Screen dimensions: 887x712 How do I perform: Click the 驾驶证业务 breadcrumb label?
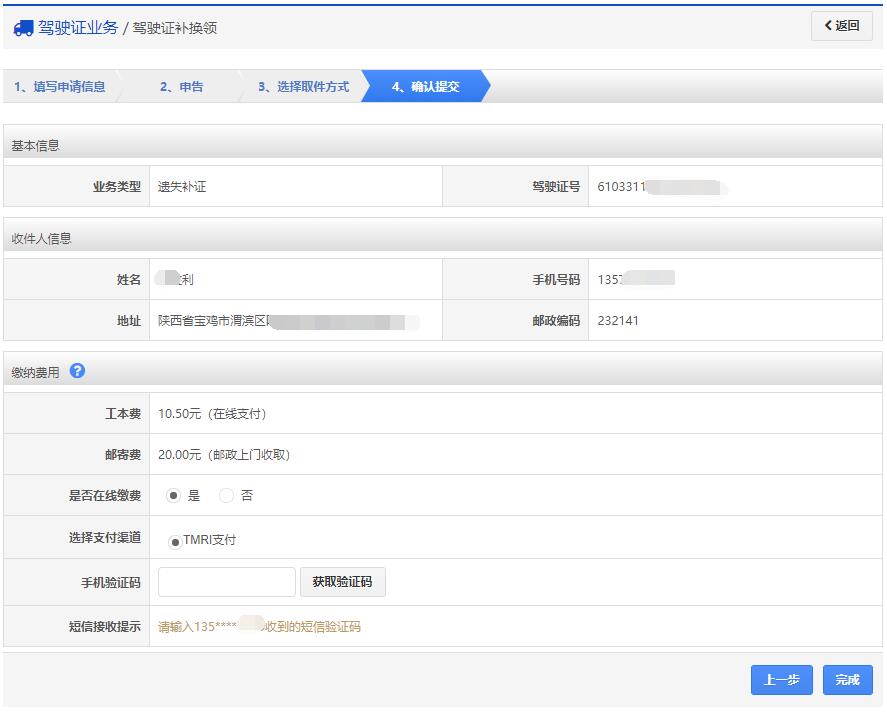pos(76,28)
